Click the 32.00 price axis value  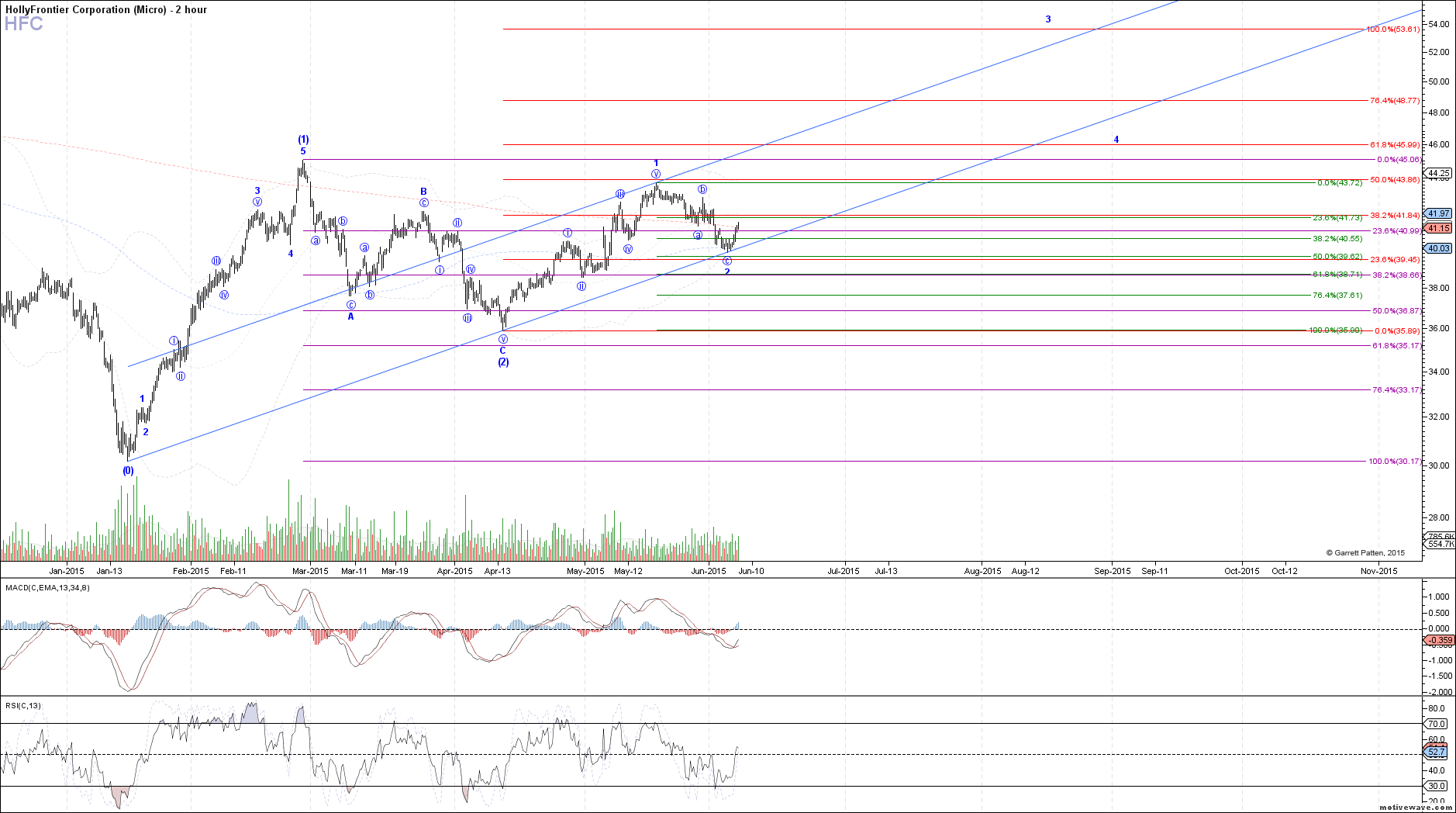point(1438,417)
